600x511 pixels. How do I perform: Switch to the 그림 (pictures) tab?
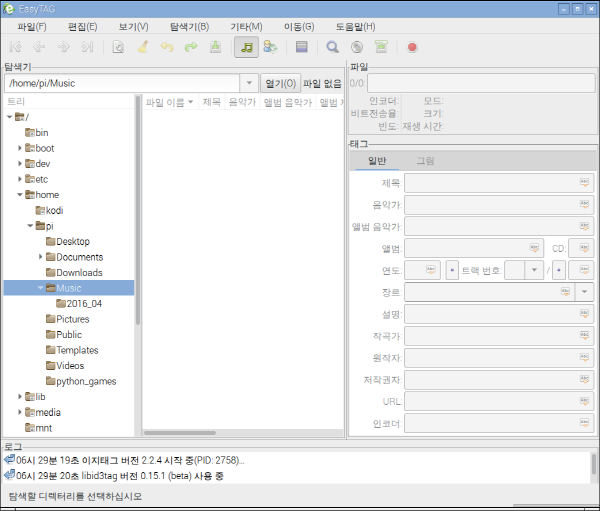click(x=425, y=161)
